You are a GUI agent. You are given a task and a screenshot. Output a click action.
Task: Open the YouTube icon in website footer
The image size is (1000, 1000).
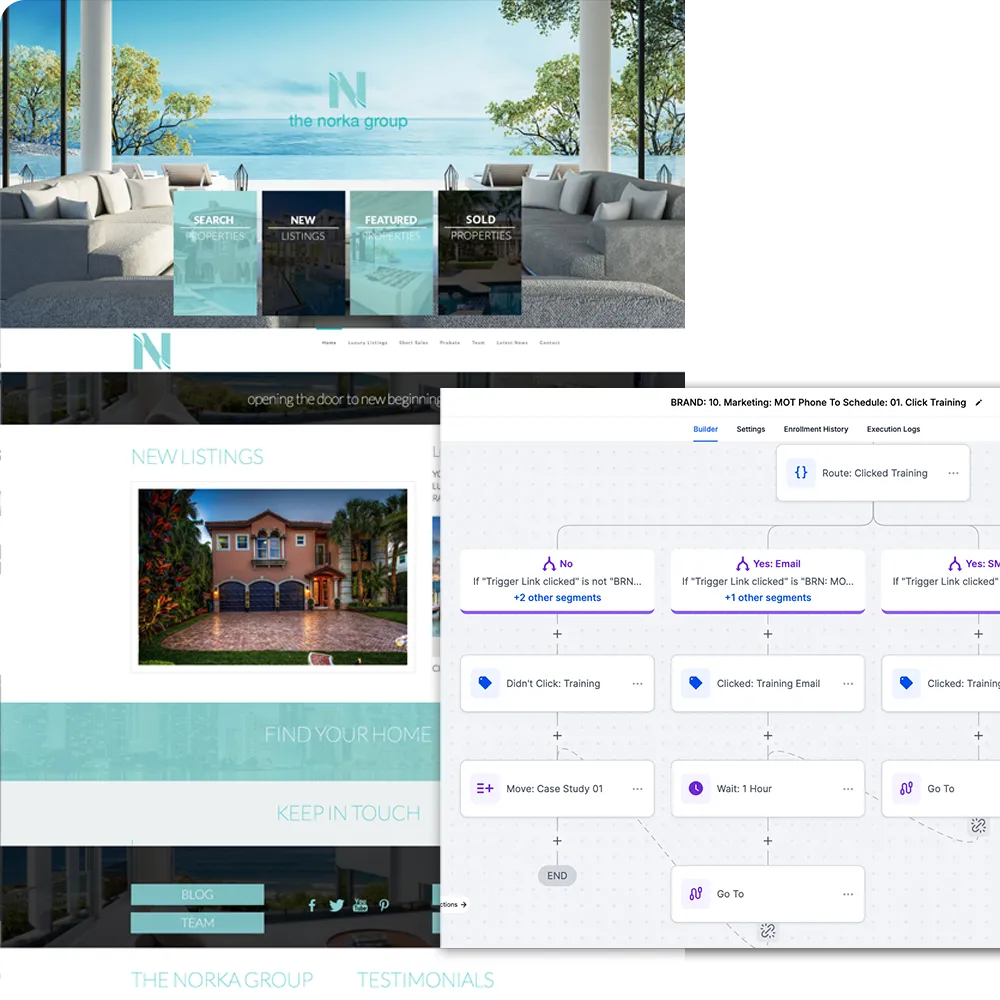coord(360,904)
